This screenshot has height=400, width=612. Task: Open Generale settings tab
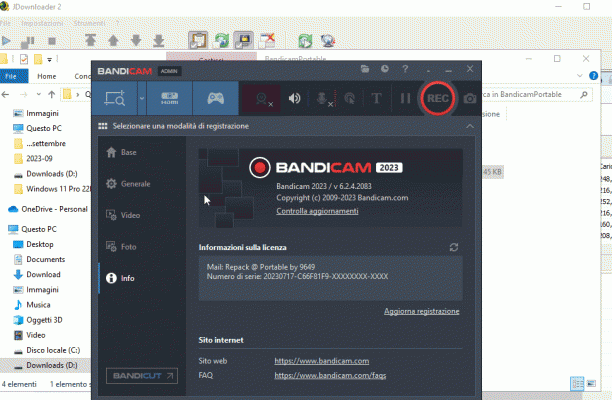point(128,184)
